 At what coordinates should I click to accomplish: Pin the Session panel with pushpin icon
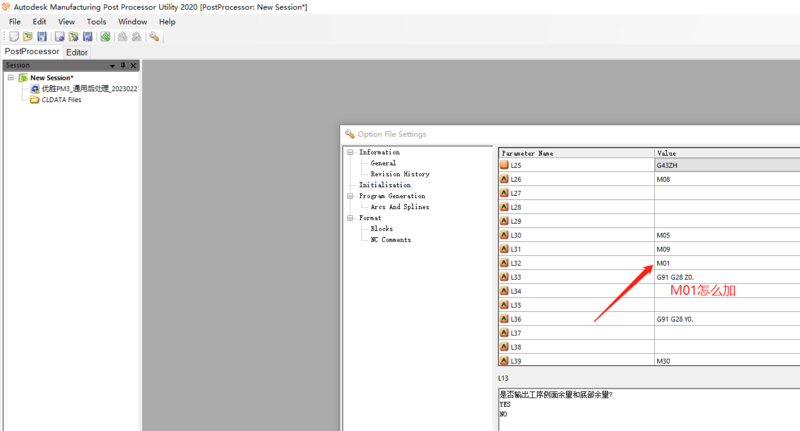[123, 65]
